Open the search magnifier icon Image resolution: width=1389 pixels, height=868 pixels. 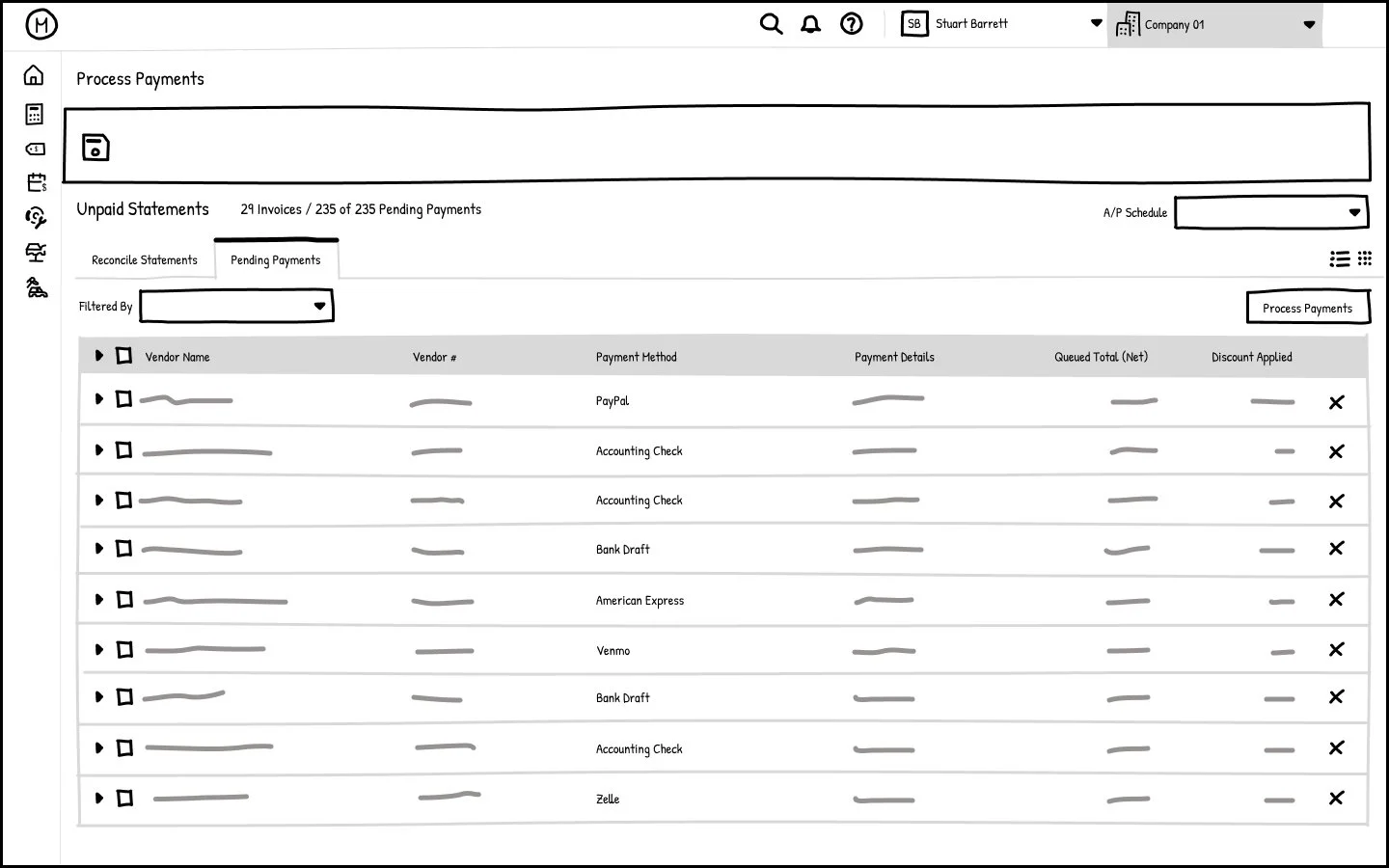click(x=771, y=24)
